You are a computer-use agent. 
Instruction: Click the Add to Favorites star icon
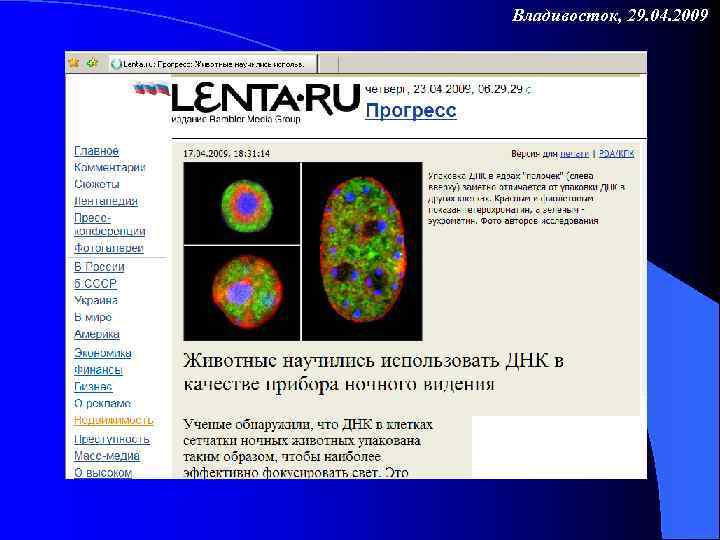92,62
